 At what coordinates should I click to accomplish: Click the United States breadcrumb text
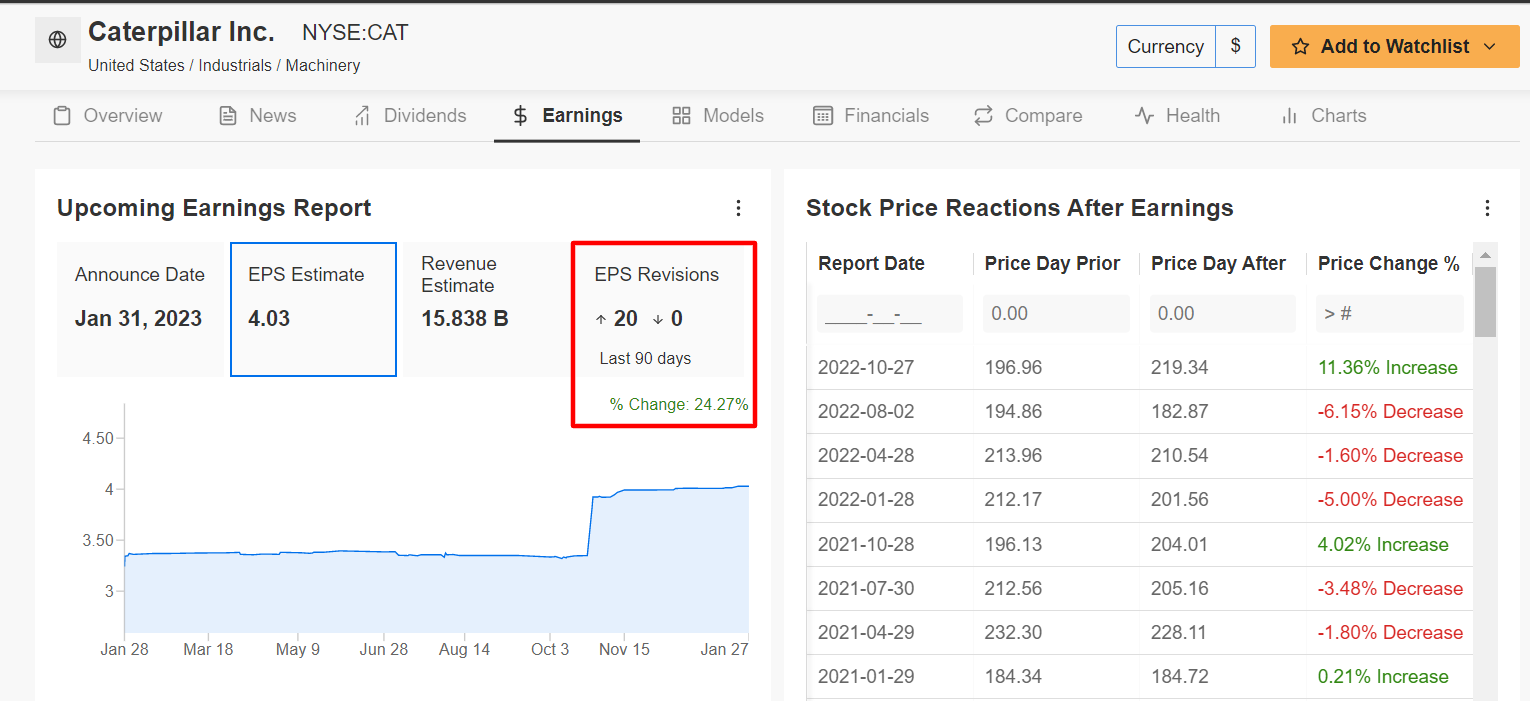[136, 66]
